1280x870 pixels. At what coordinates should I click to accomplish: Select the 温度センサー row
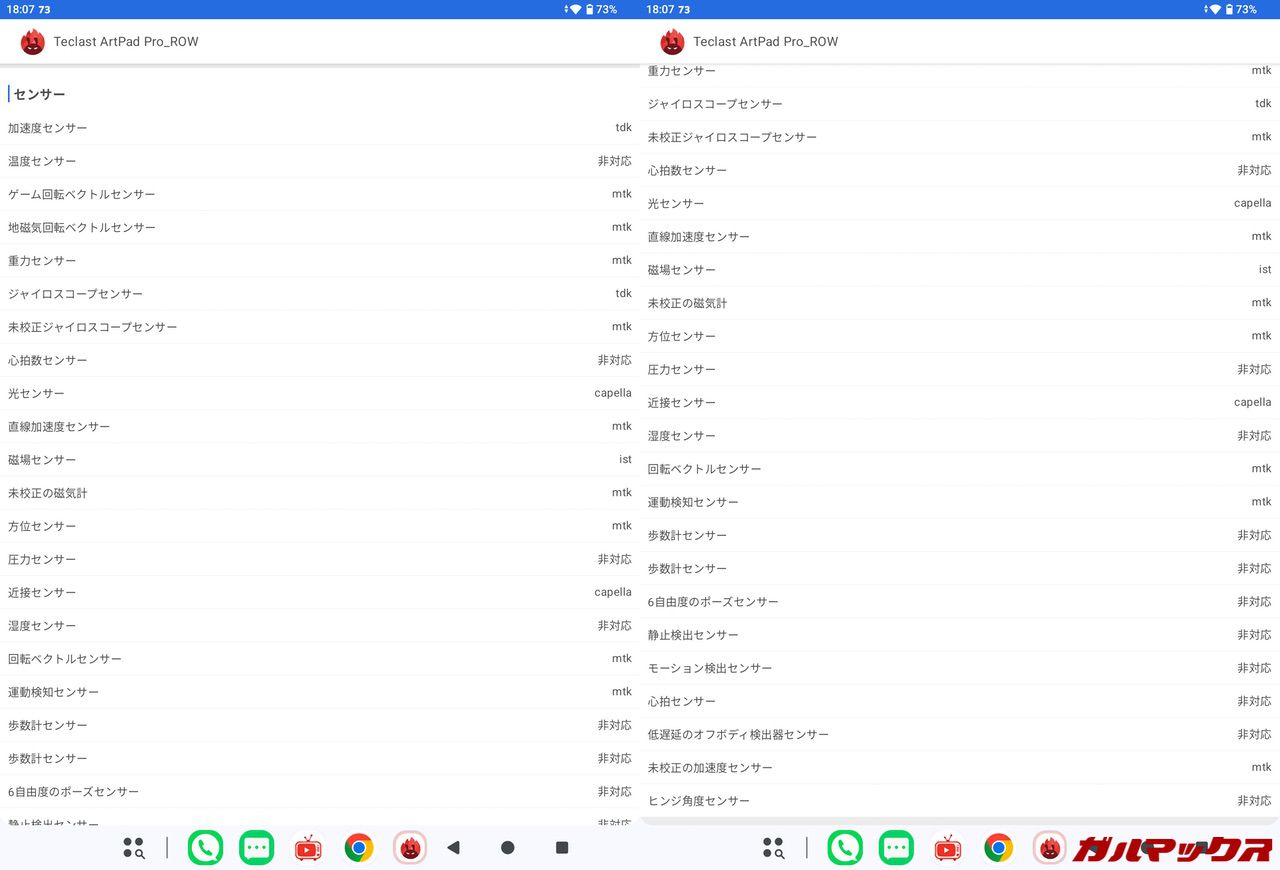pos(320,161)
